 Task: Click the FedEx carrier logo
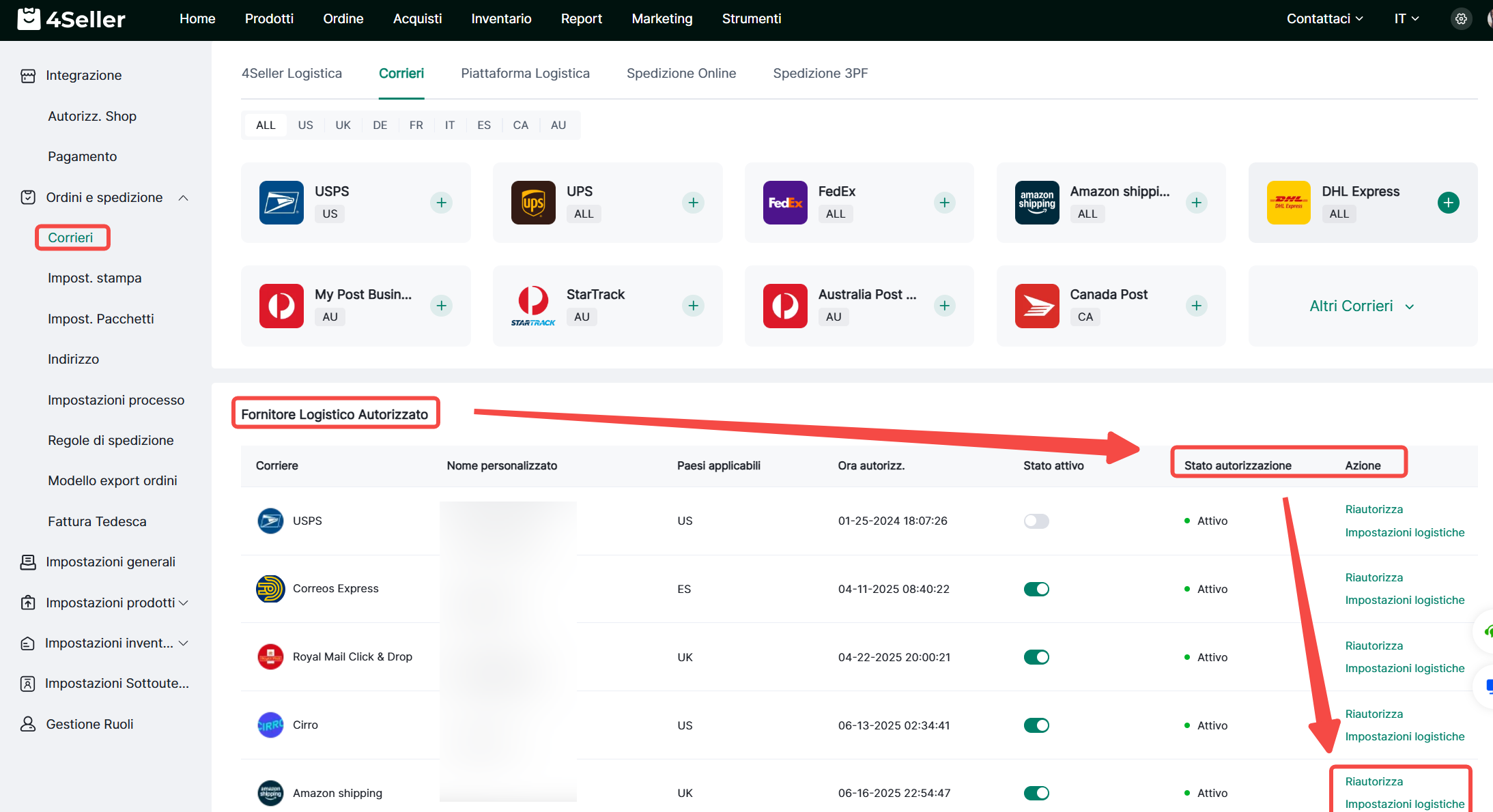point(784,203)
